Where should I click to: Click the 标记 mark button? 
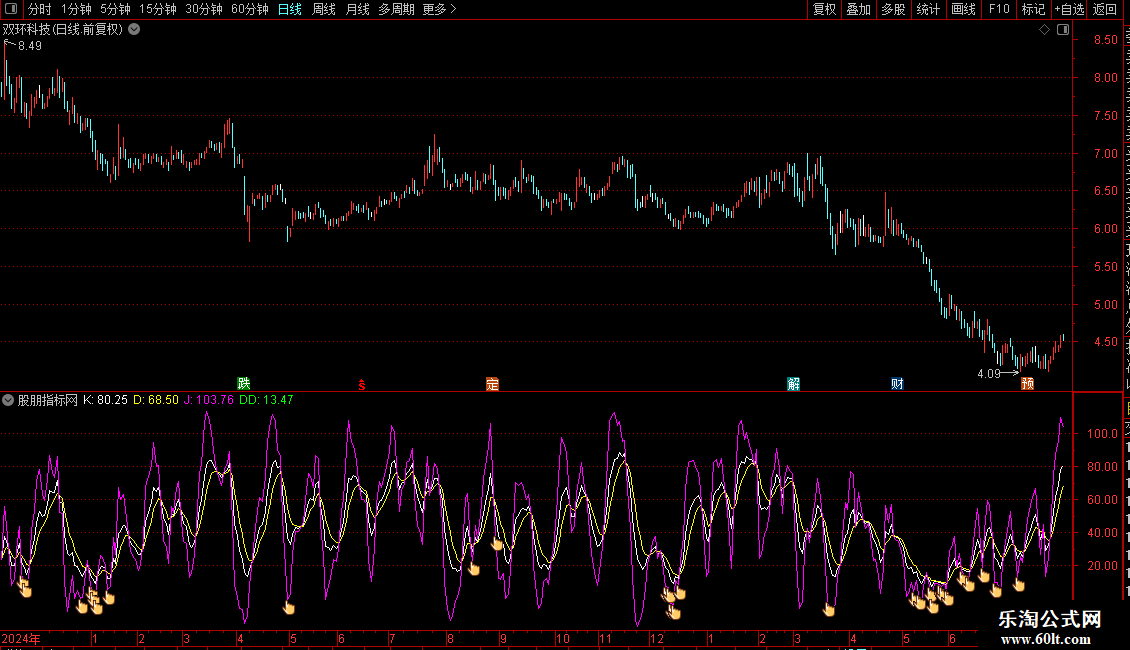tap(1033, 9)
